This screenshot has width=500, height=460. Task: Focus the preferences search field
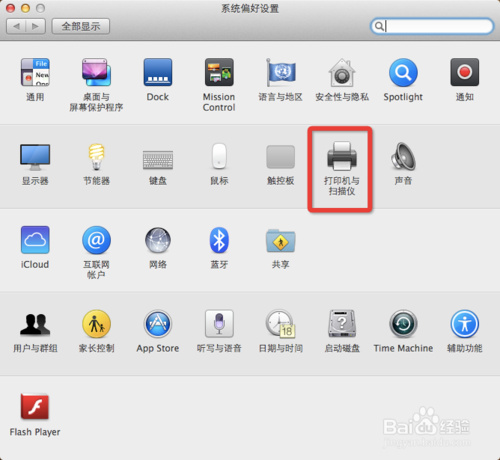coord(432,26)
